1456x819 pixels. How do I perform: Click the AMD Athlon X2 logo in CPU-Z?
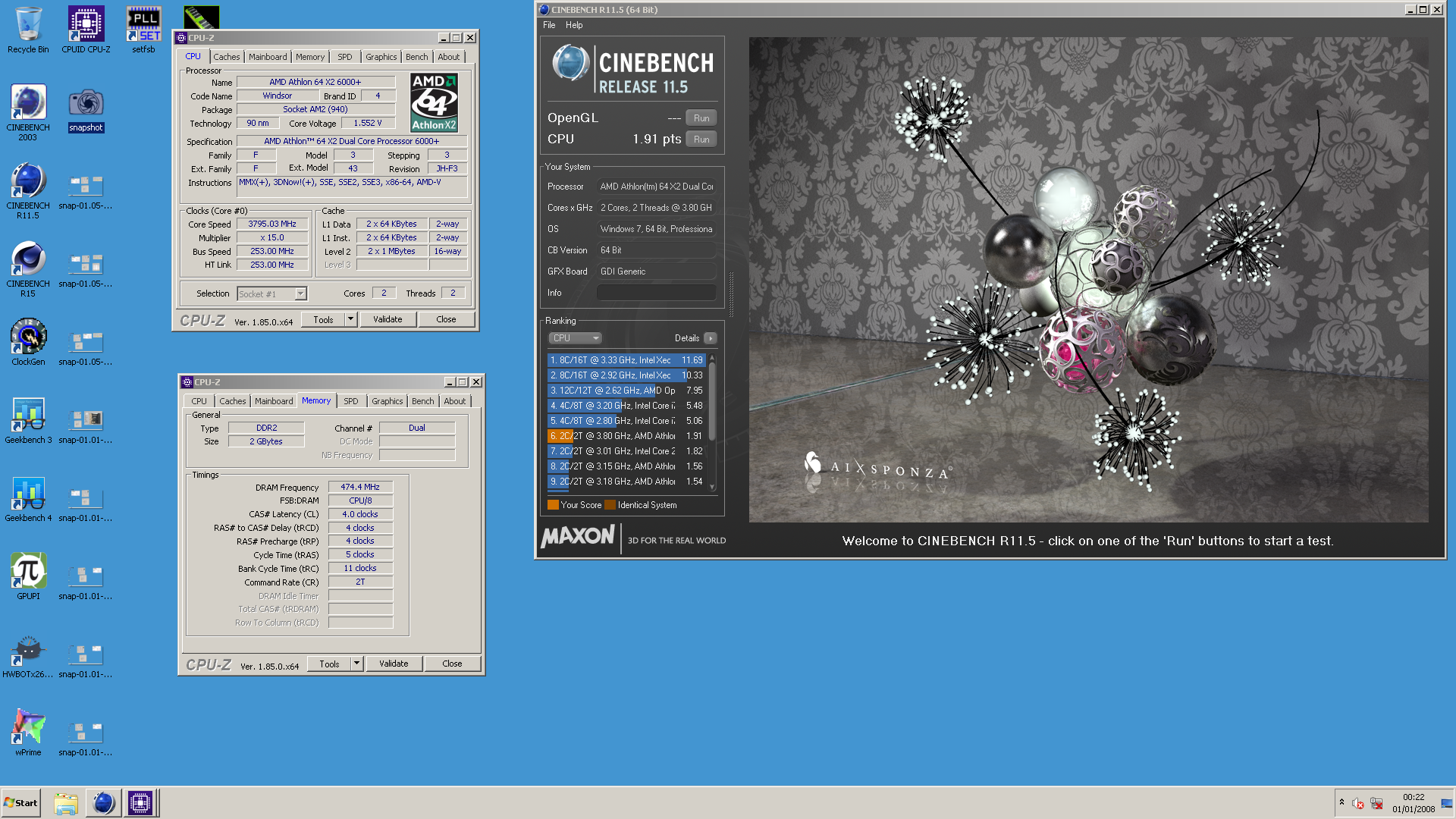(x=434, y=102)
